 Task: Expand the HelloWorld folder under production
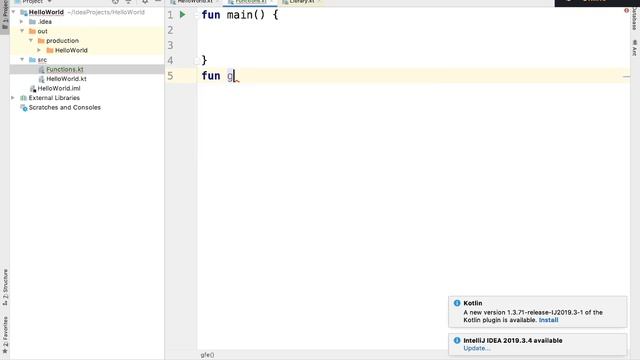(39, 50)
